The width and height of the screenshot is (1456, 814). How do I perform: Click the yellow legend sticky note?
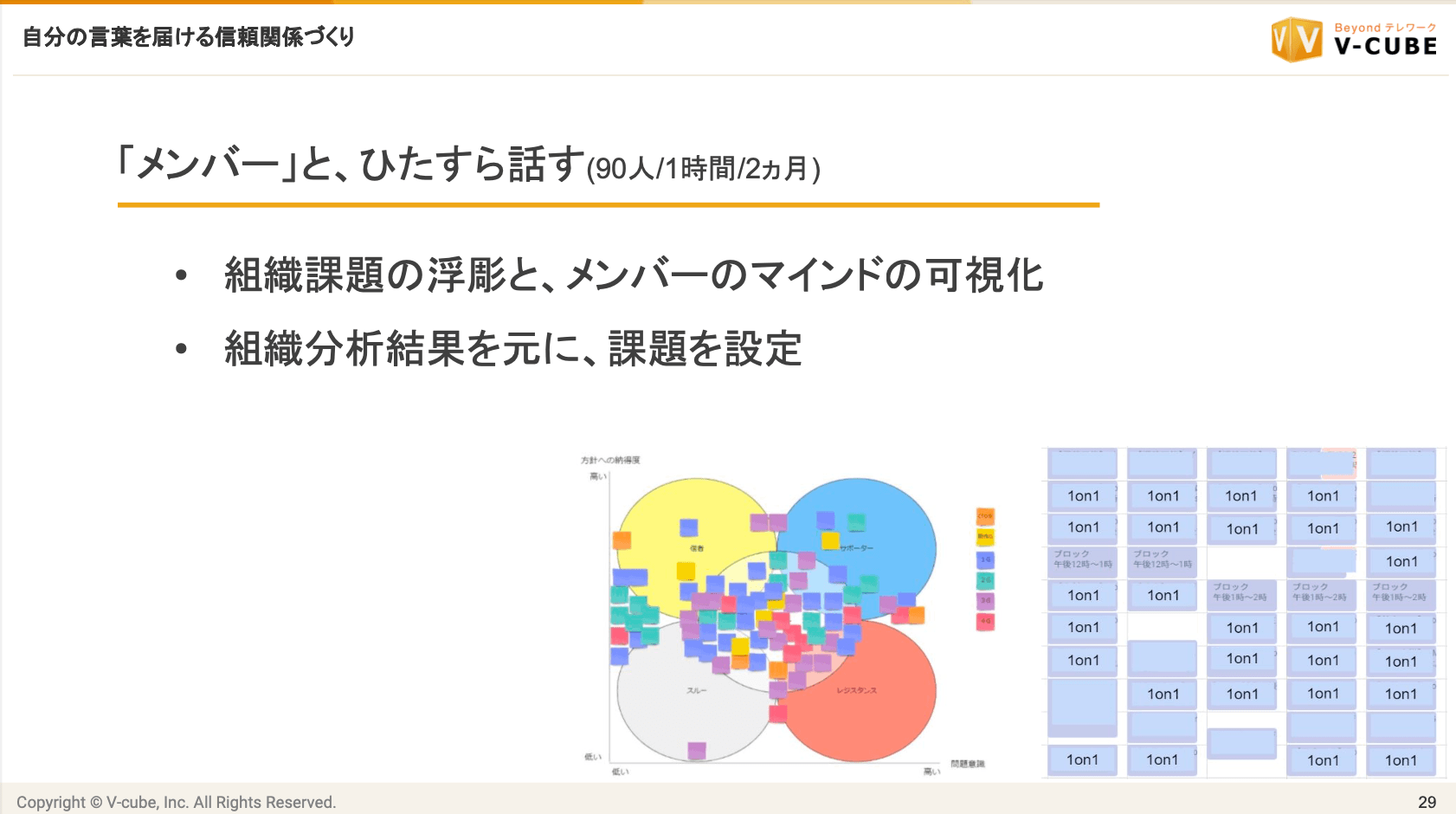coord(985,537)
